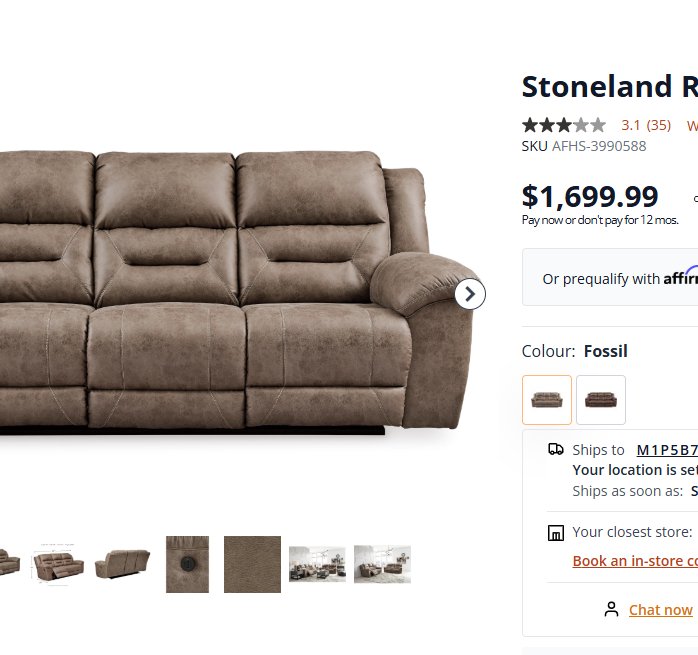The image size is (698, 655).
Task: View second living room scene thumbnail
Action: (x=382, y=564)
